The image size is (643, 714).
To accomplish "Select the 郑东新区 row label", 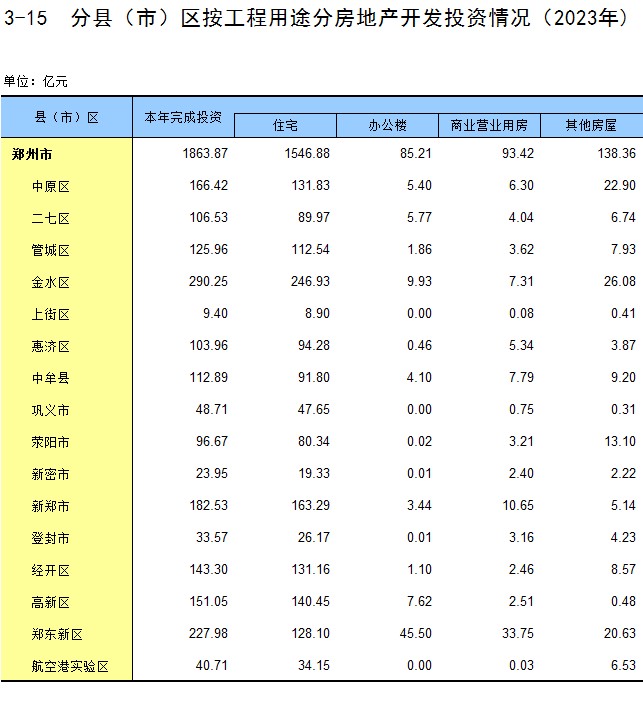I will 56,634.
